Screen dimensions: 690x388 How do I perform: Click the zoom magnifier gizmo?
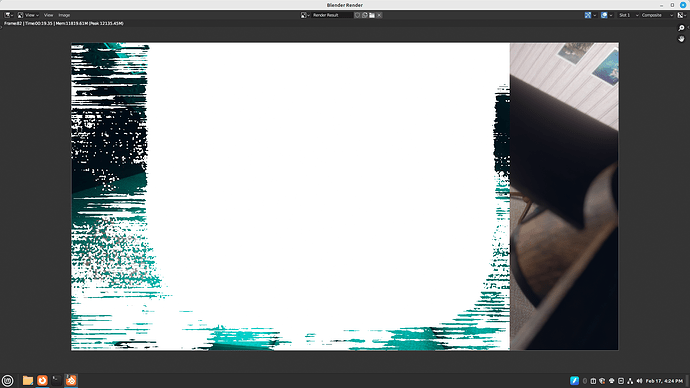(x=681, y=28)
